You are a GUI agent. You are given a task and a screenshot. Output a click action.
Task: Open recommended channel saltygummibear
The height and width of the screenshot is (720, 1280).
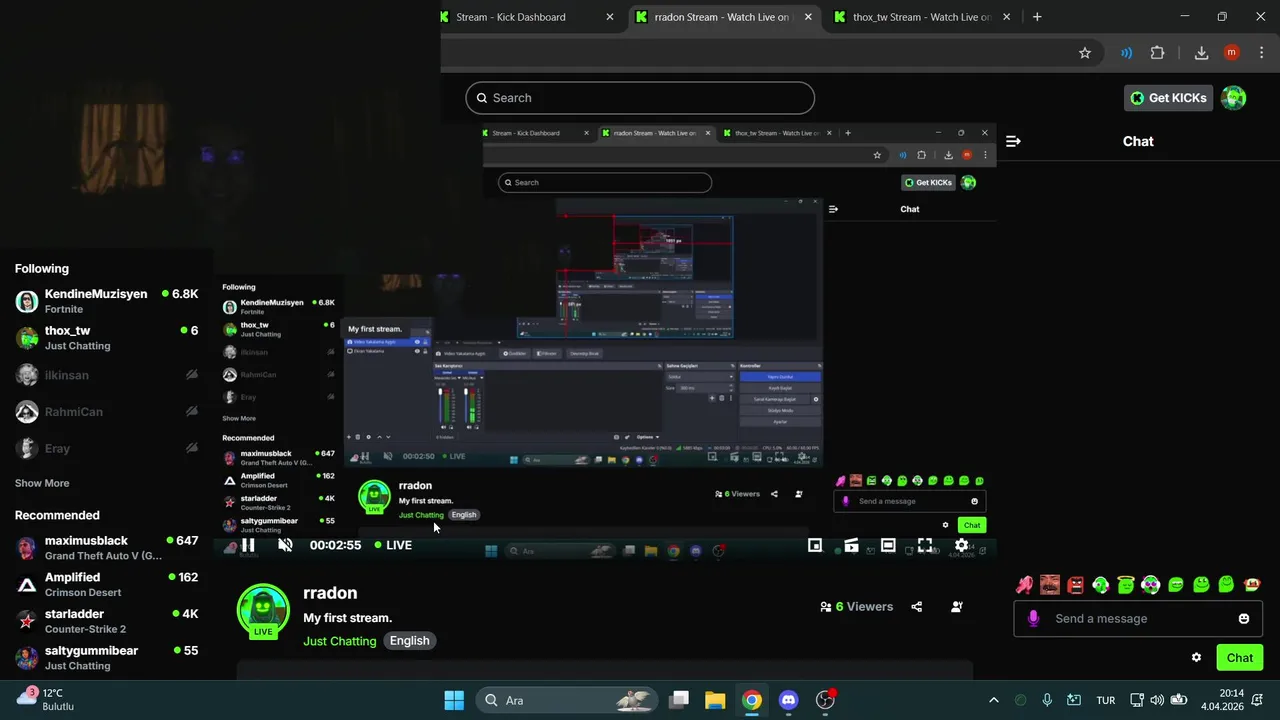[x=107, y=657]
